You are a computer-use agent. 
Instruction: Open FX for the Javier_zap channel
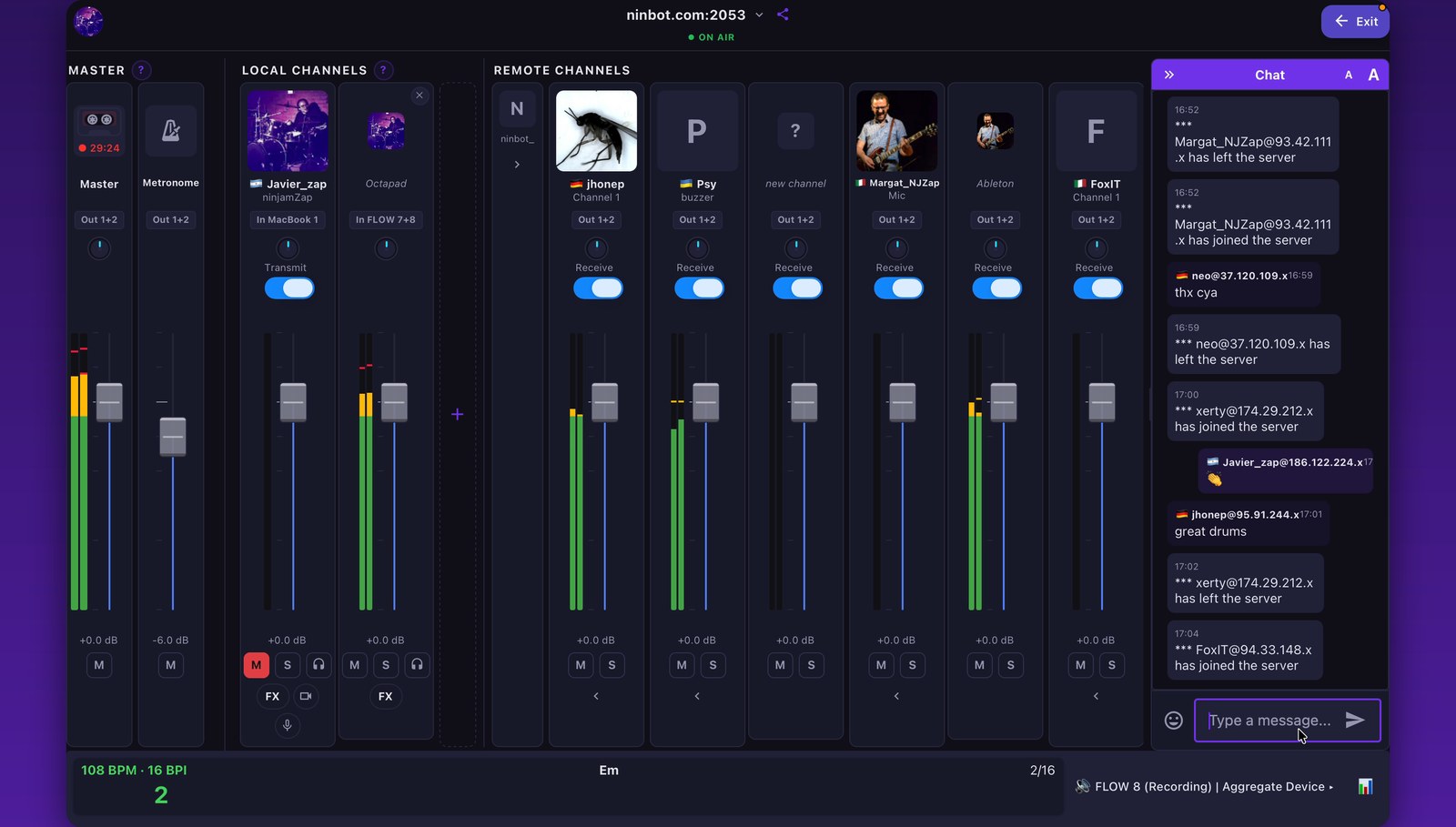coord(272,696)
